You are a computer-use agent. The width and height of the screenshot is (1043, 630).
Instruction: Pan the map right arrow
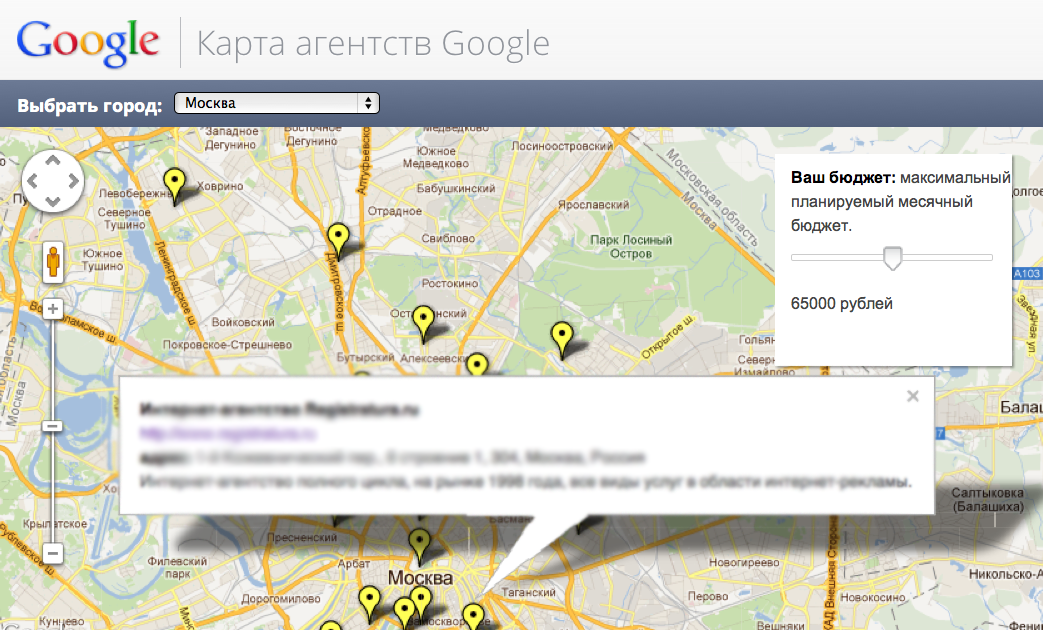pyautogui.click(x=73, y=180)
